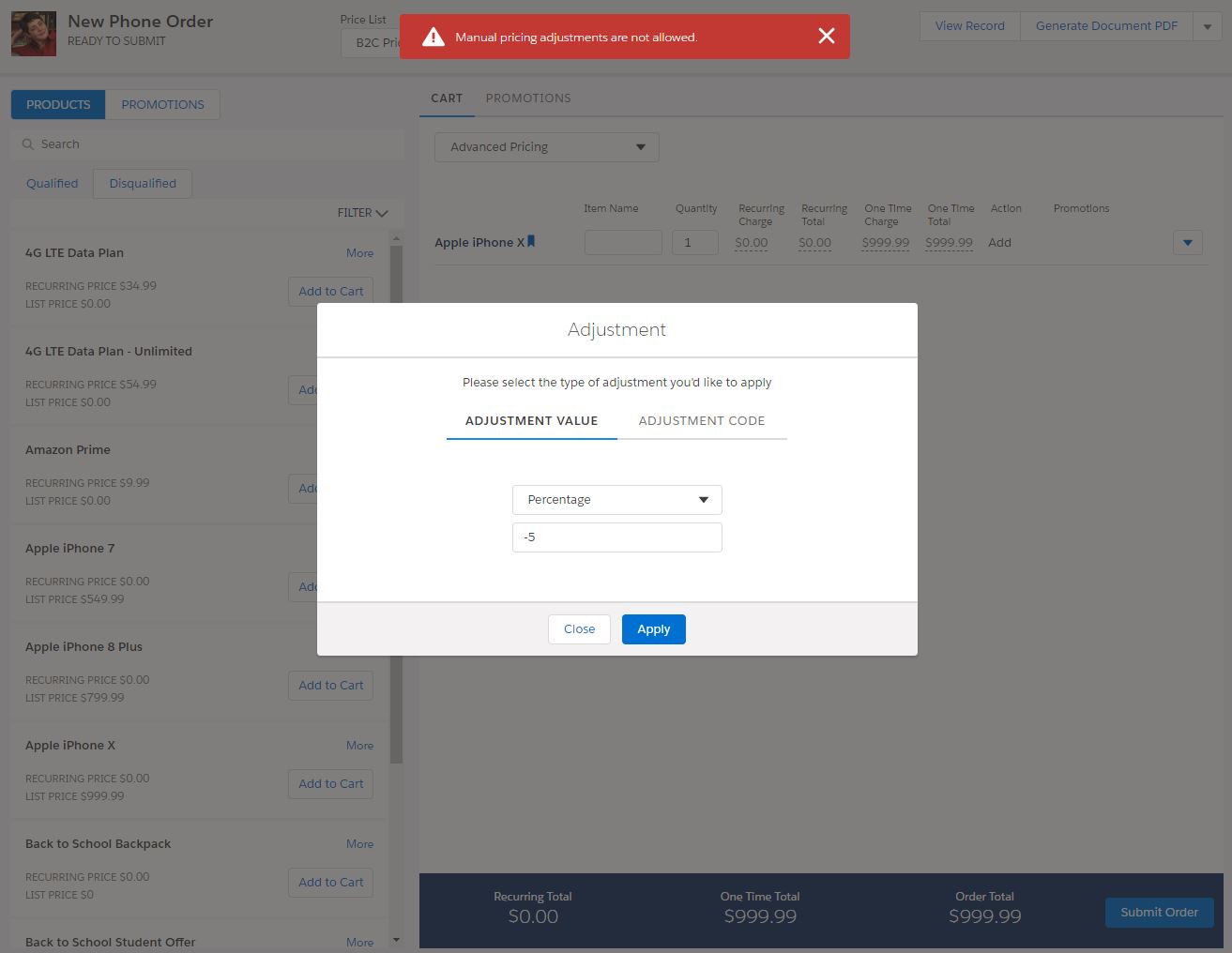Click the Submit Order button
Viewport: 1232px width, 953px height.
(x=1160, y=913)
